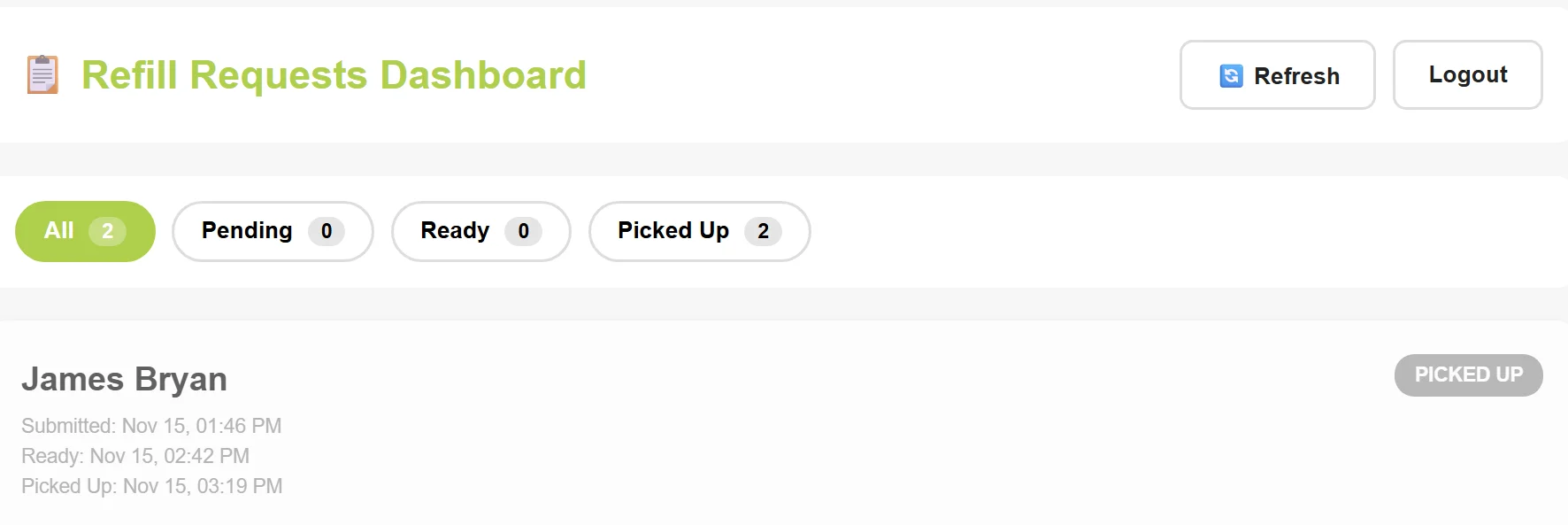
Task: Click the zero badge on the Pending filter
Action: [327, 231]
